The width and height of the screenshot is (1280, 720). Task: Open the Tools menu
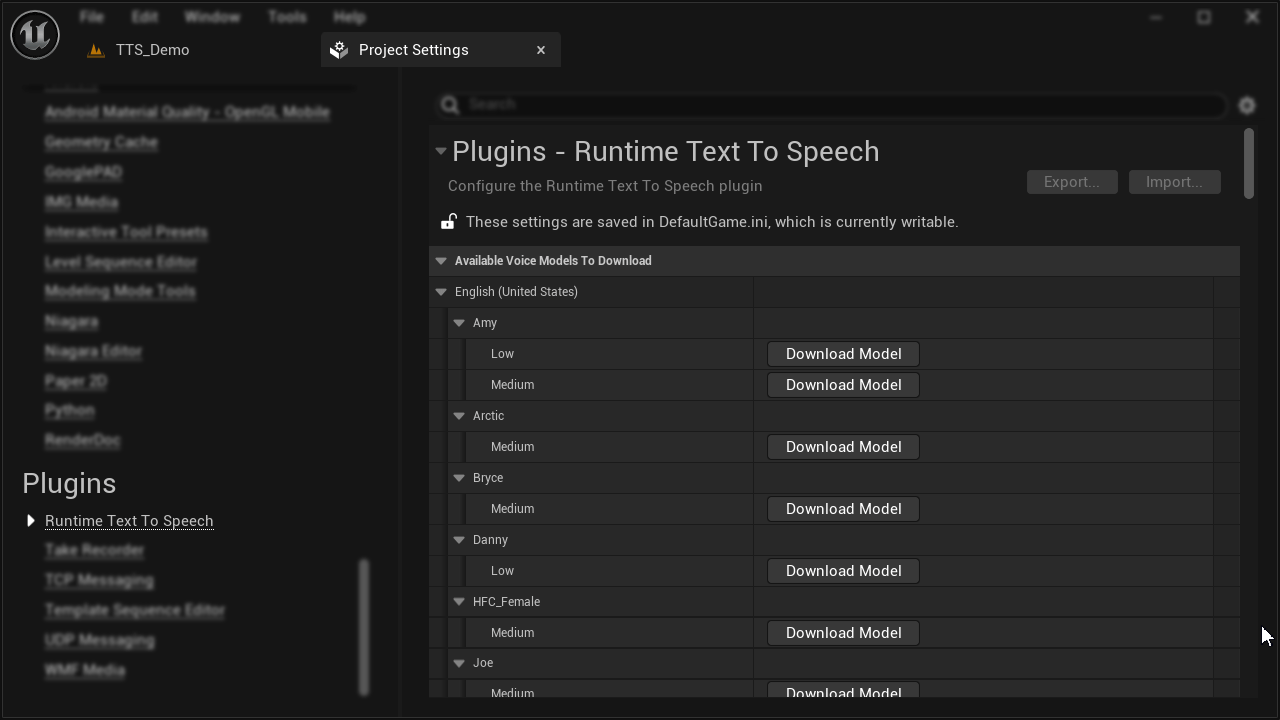click(287, 17)
